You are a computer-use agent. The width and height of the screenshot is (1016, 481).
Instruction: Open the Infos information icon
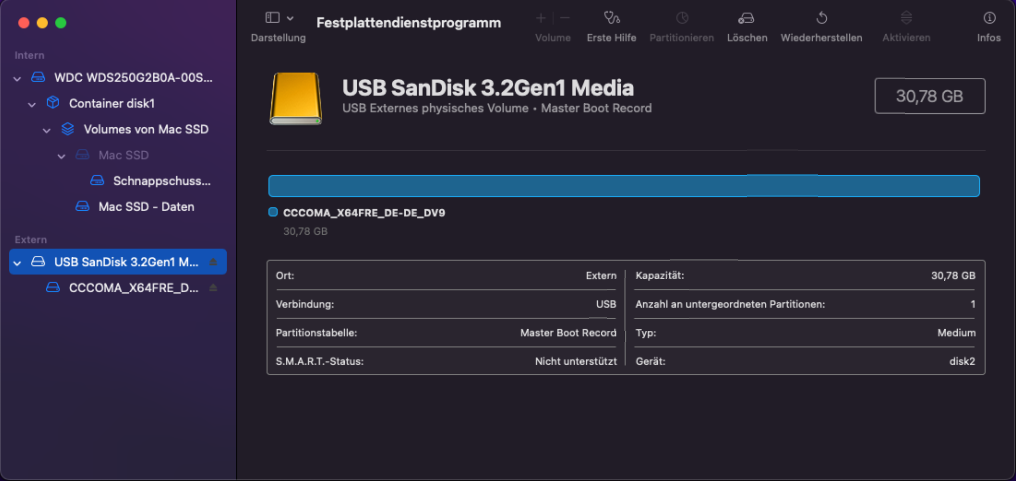989,18
